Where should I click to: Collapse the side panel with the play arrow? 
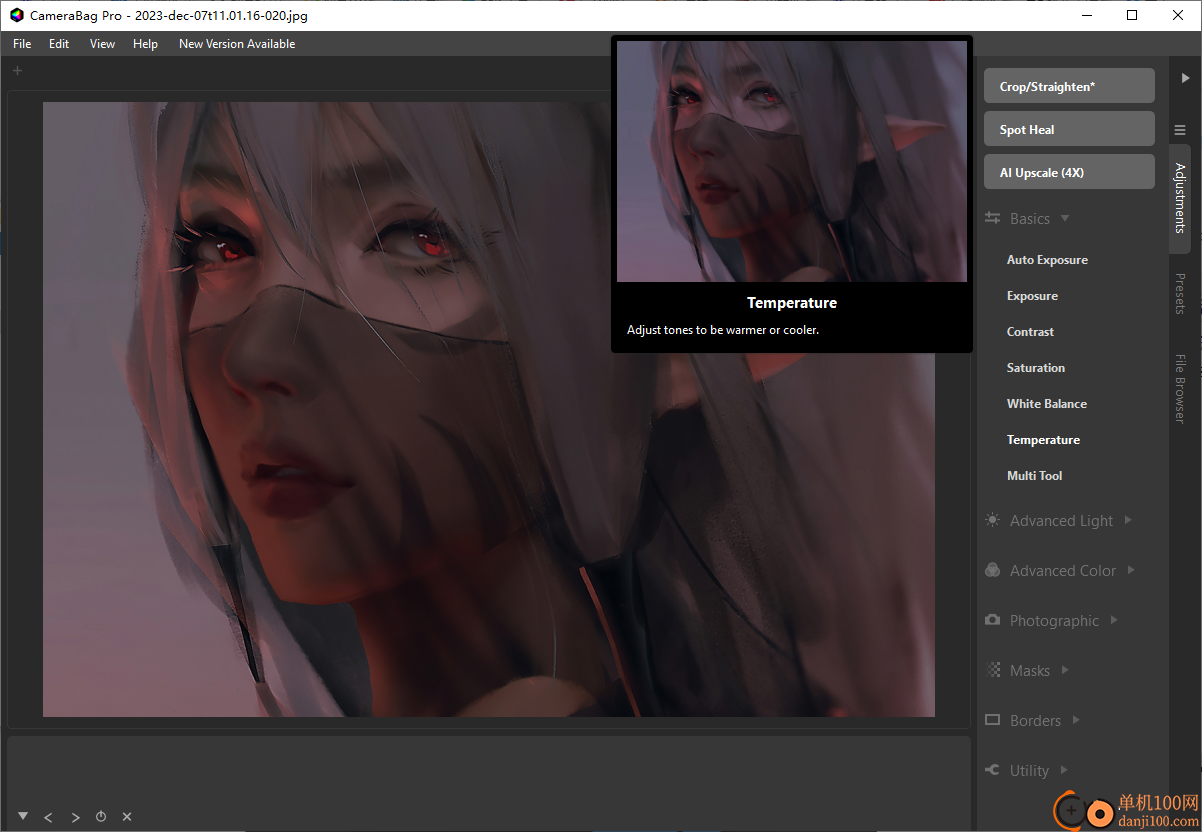pyautogui.click(x=1185, y=77)
